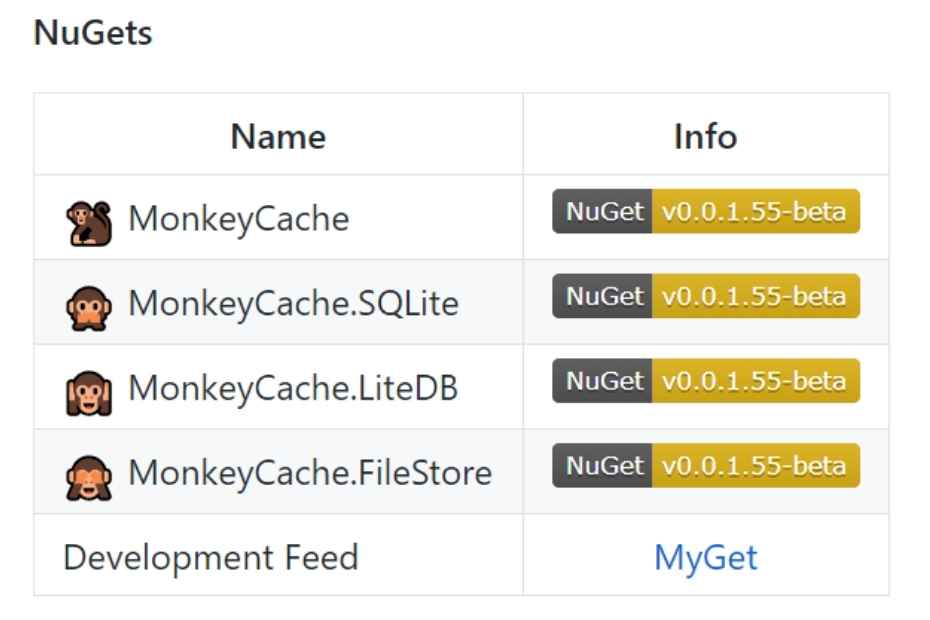The width and height of the screenshot is (930, 620).
Task: Click the Development Feed cell text
Action: [x=210, y=557]
